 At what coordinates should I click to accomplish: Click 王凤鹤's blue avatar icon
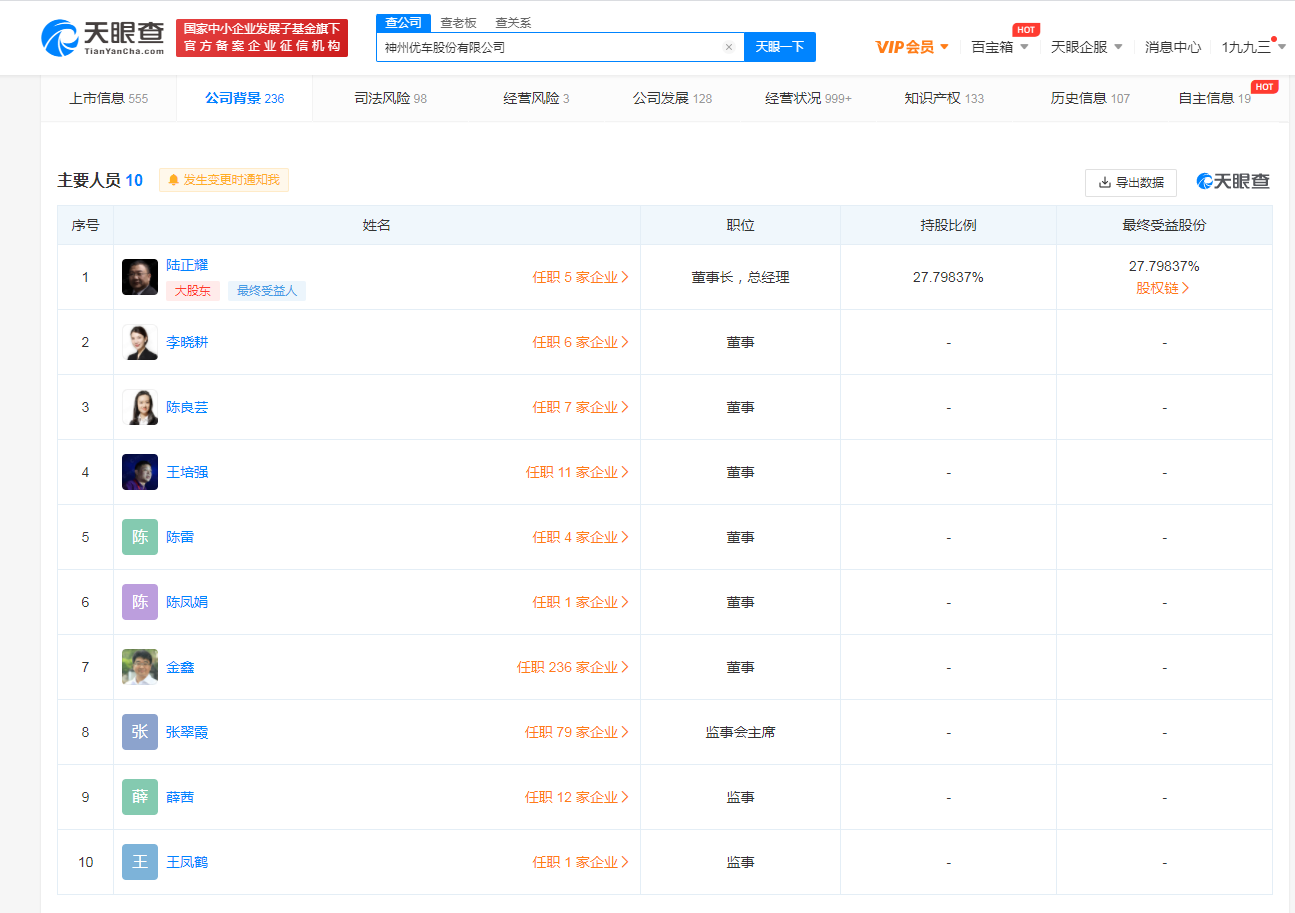[140, 862]
